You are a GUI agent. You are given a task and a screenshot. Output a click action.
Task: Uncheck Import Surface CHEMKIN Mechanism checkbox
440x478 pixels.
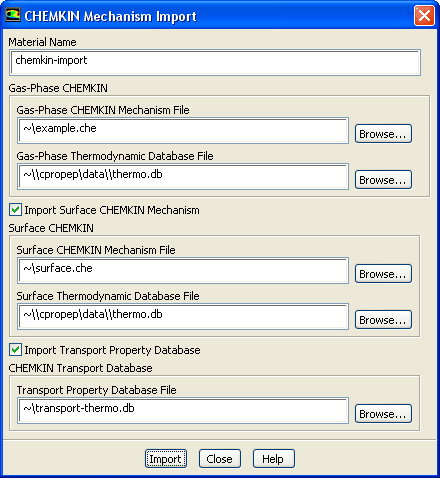point(15,210)
